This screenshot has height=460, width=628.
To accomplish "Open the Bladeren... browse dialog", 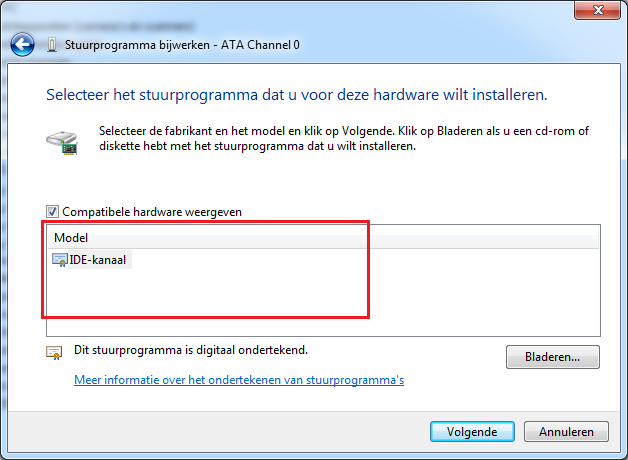I will [553, 357].
